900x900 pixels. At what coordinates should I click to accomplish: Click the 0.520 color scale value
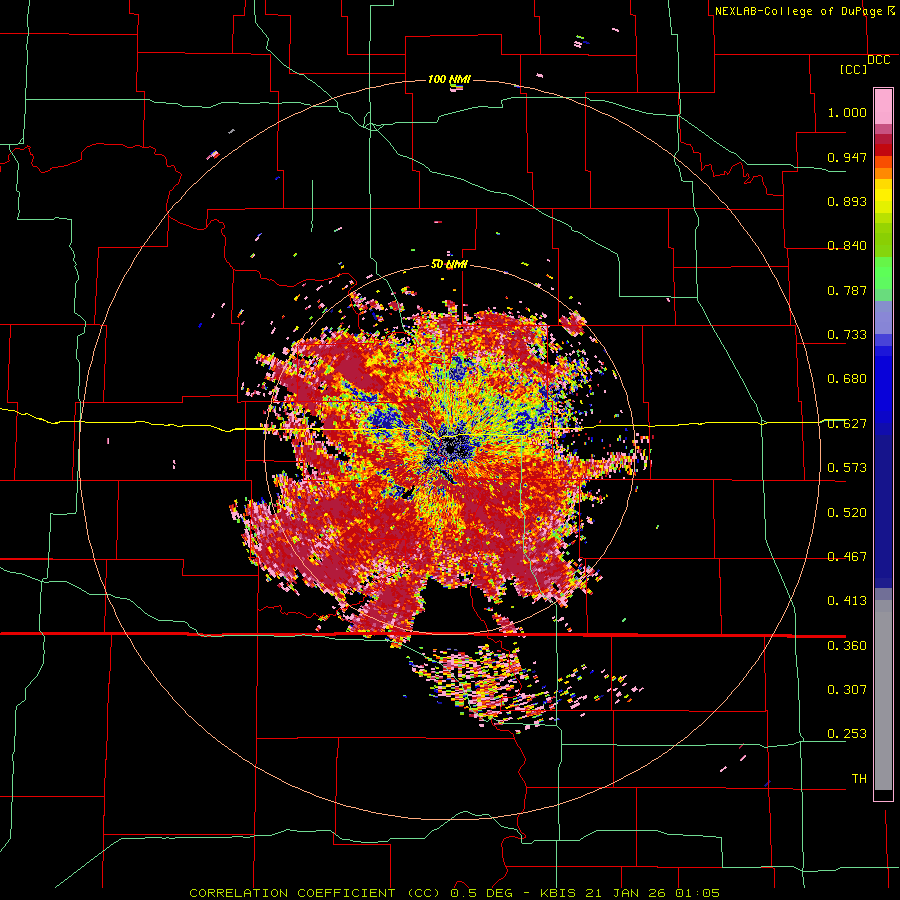click(x=847, y=513)
